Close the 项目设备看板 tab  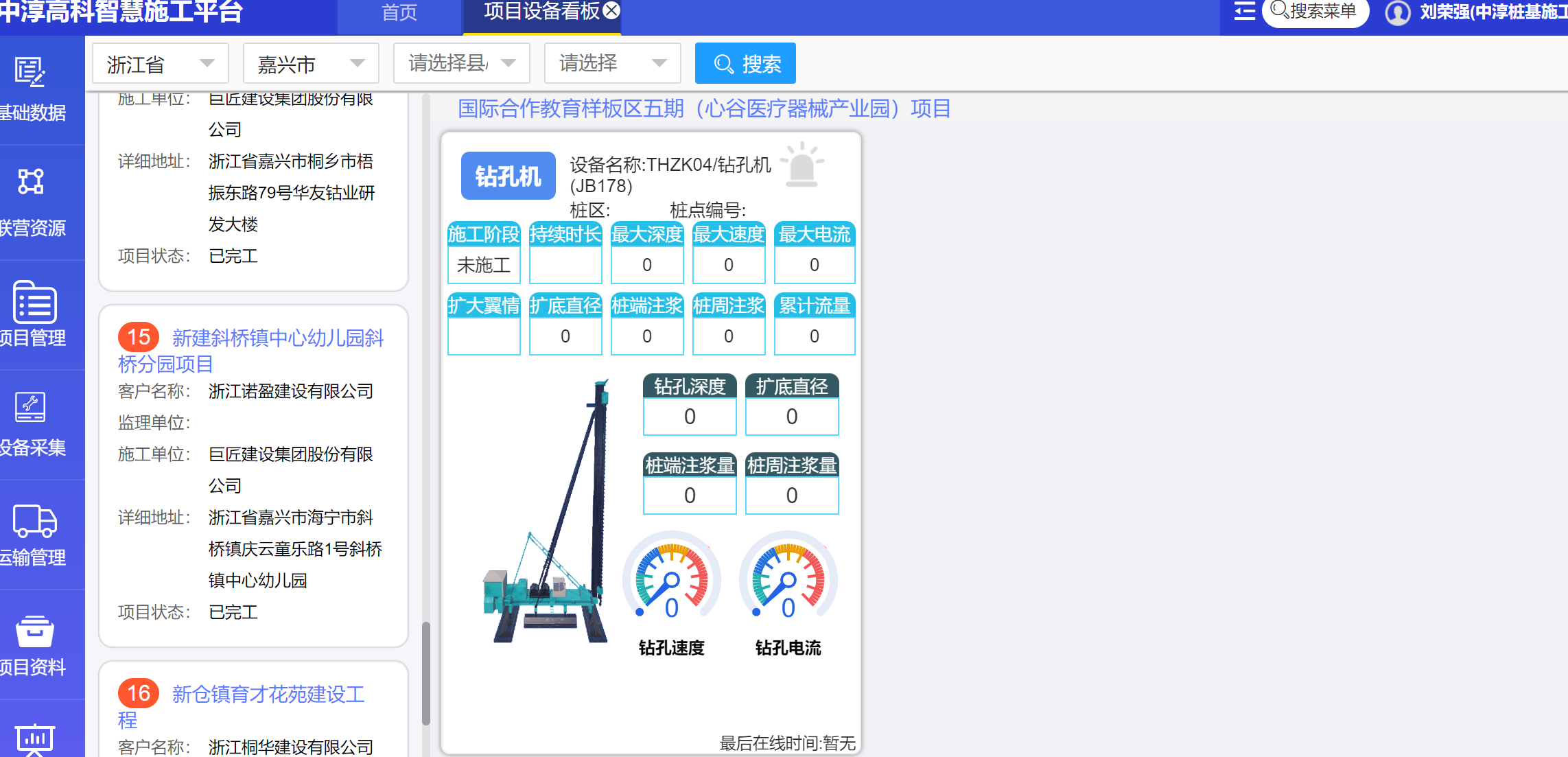pos(611,10)
